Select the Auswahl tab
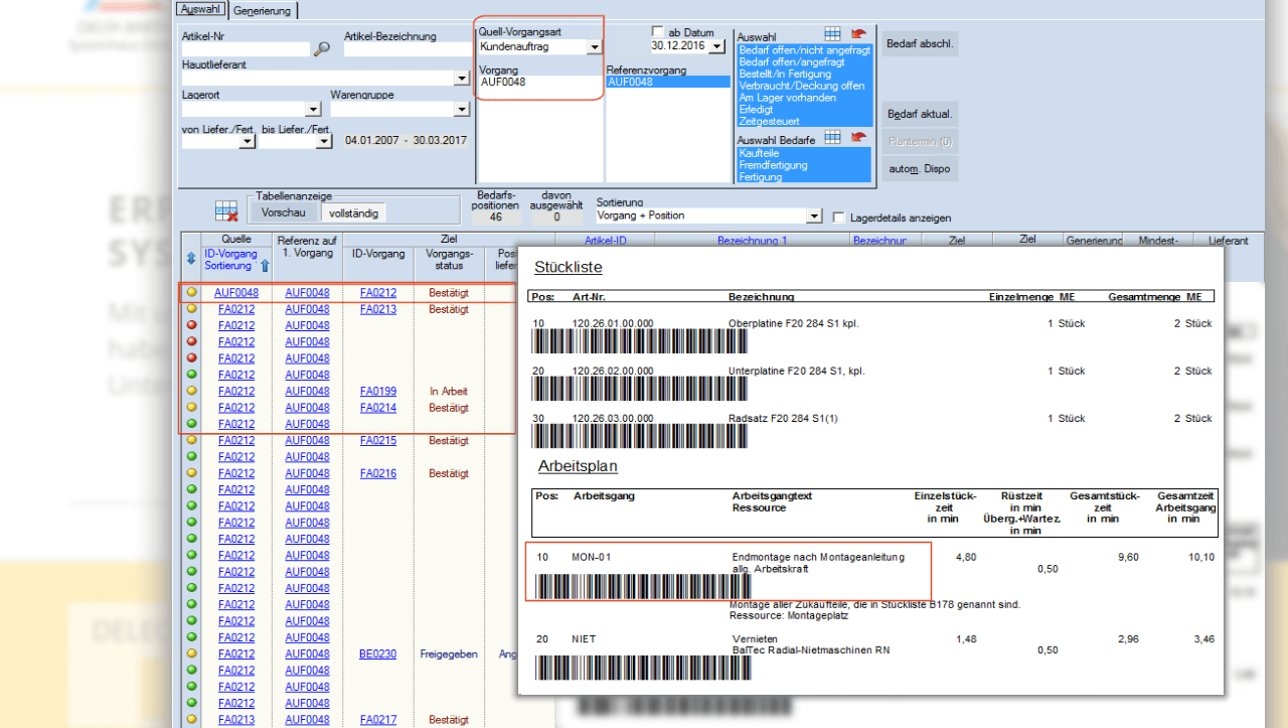The height and width of the screenshot is (728, 1288). pos(201,10)
